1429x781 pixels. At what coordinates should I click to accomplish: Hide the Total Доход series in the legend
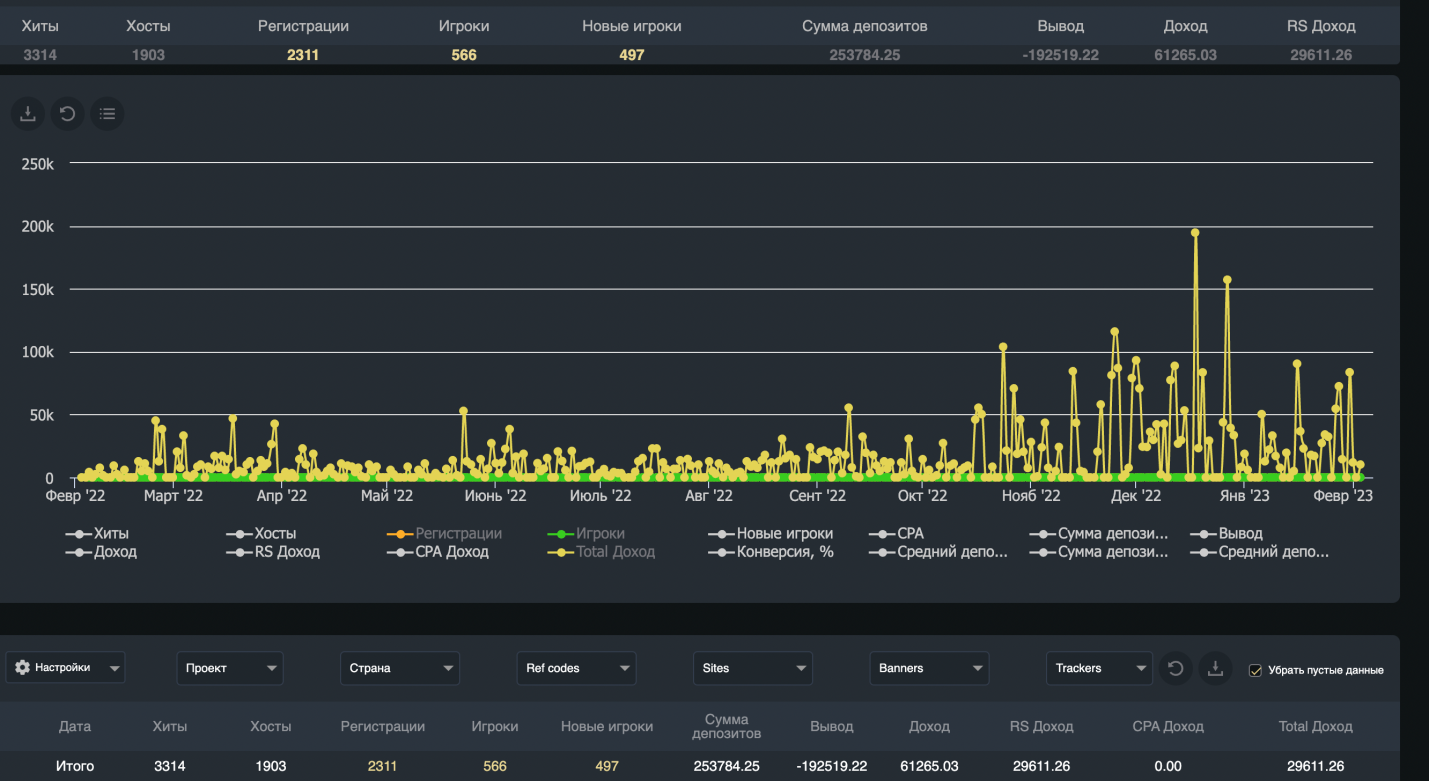point(615,552)
